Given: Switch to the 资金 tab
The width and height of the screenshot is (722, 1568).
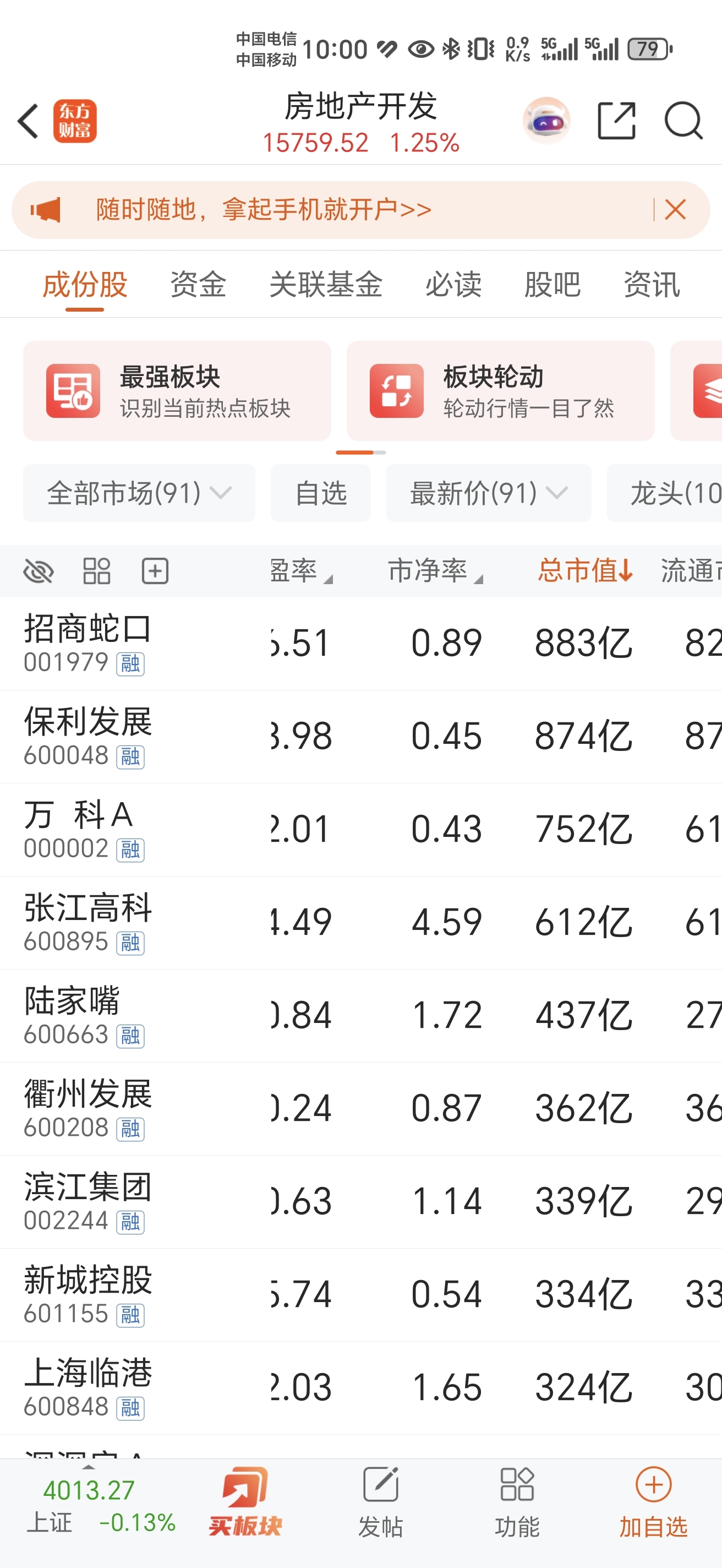Looking at the screenshot, I should (198, 284).
